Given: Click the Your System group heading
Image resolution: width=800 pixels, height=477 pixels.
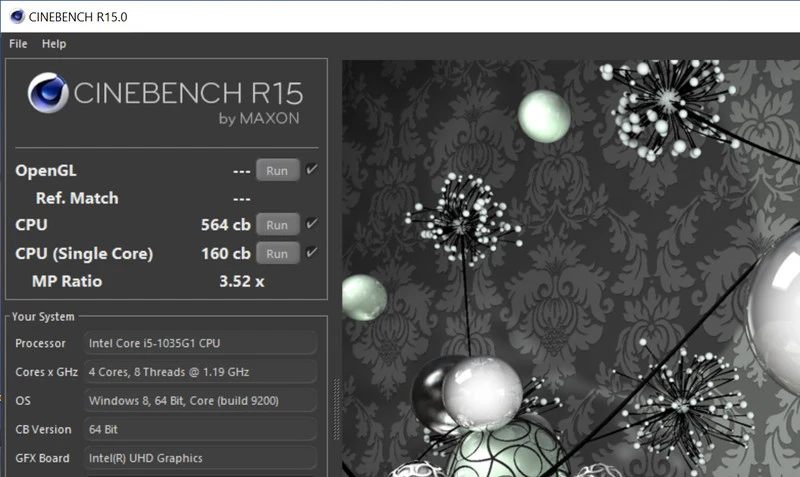Looking at the screenshot, I should [x=43, y=317].
